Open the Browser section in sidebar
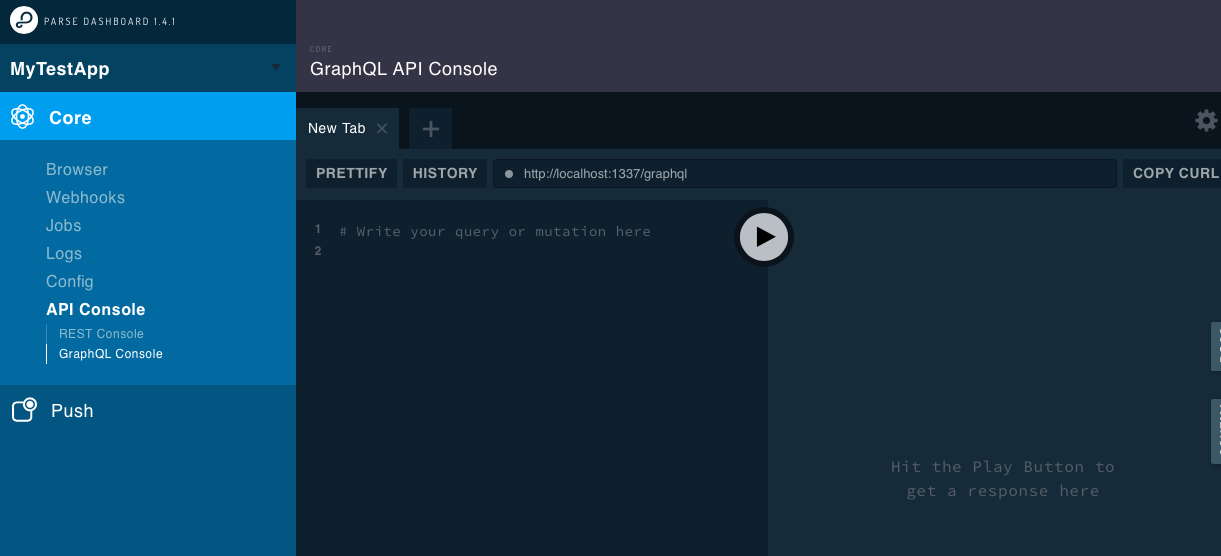This screenshot has height=556, width=1221. (x=77, y=170)
